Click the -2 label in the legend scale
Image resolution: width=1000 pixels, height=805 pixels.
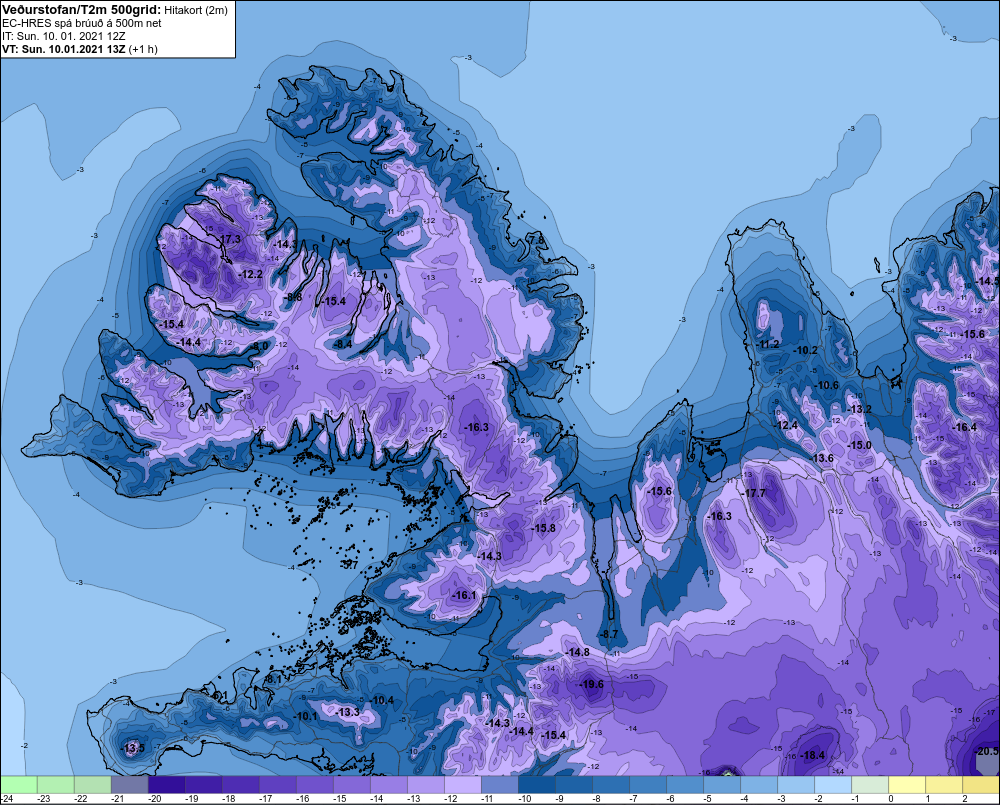pos(818,799)
